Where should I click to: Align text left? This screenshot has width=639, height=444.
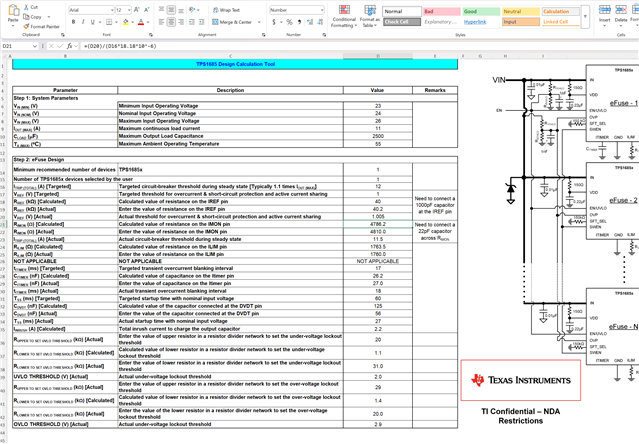[162, 22]
